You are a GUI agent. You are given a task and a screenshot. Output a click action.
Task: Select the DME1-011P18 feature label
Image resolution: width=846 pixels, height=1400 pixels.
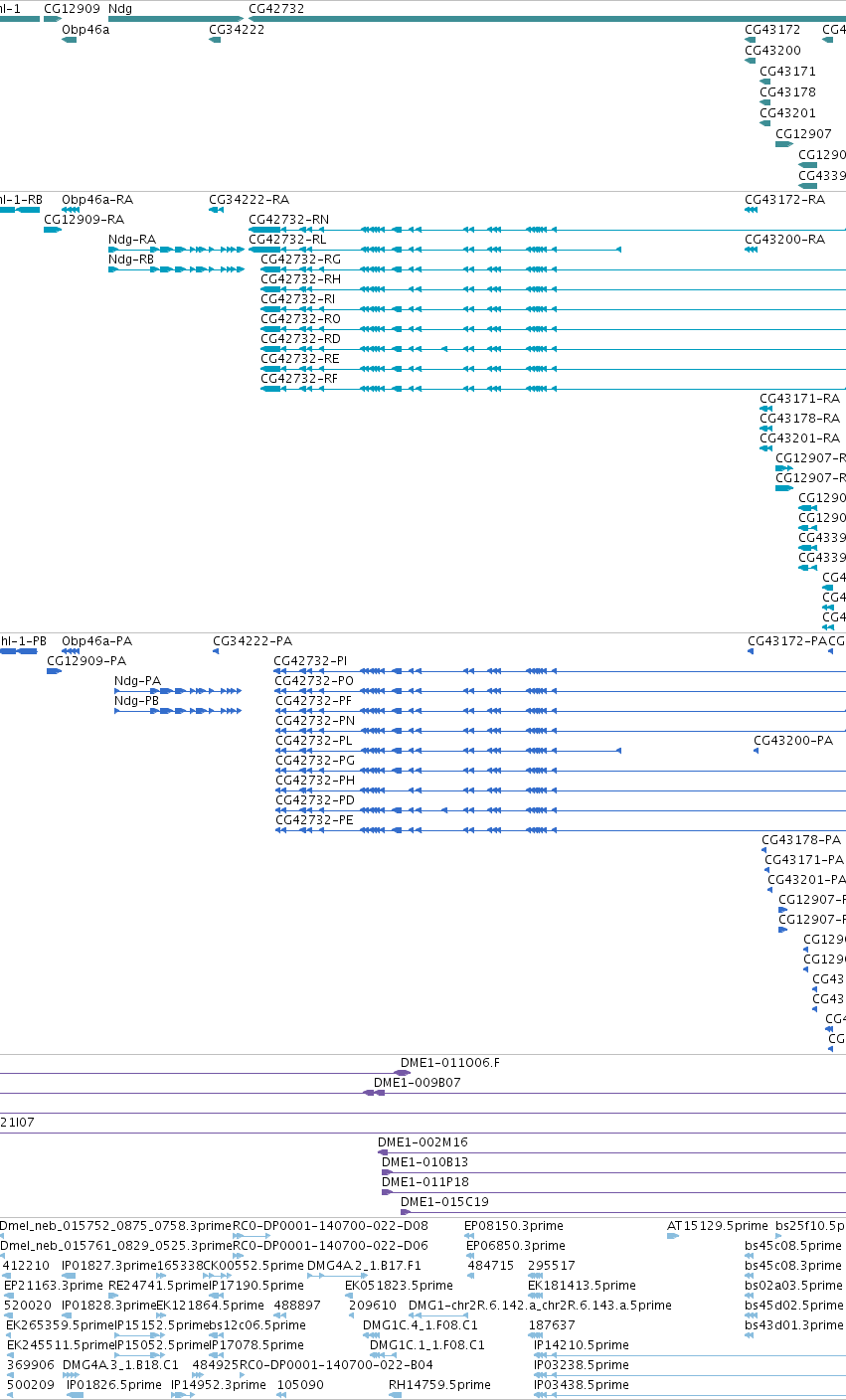[425, 1182]
